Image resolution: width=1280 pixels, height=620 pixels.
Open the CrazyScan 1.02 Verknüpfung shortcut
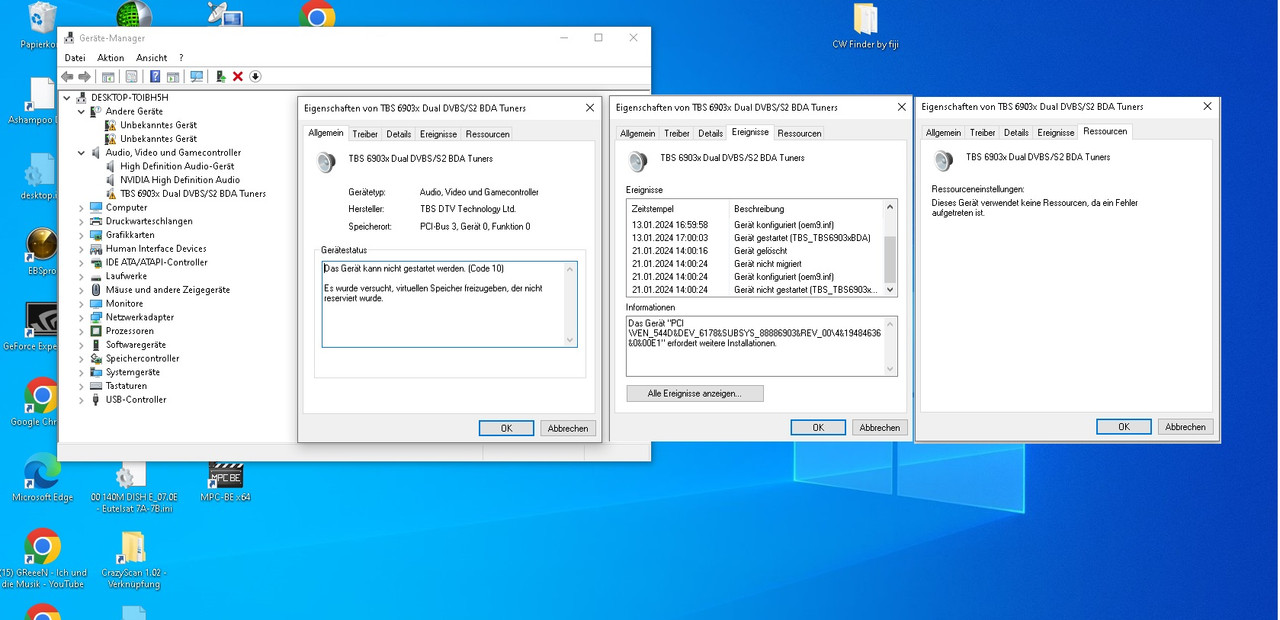[133, 560]
